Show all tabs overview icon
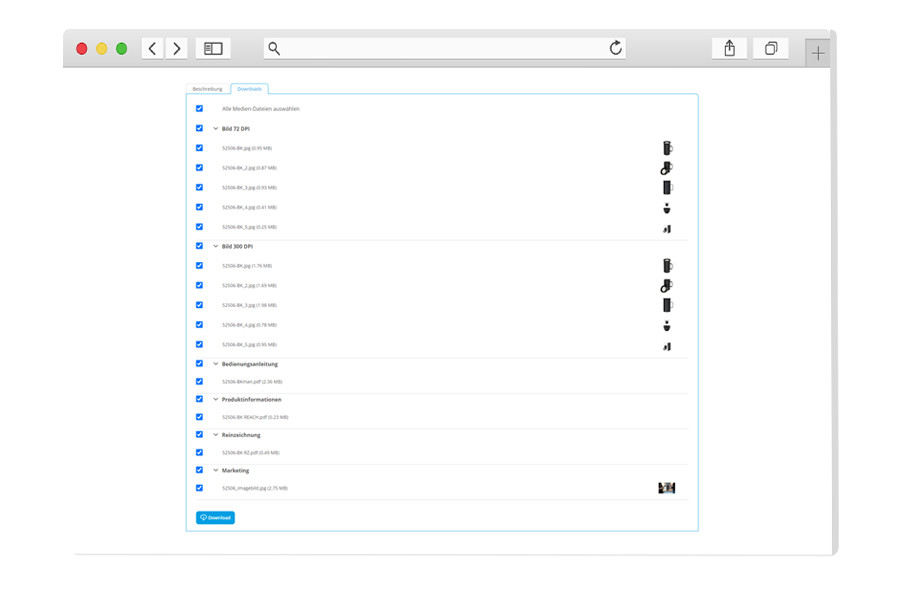 coord(771,48)
